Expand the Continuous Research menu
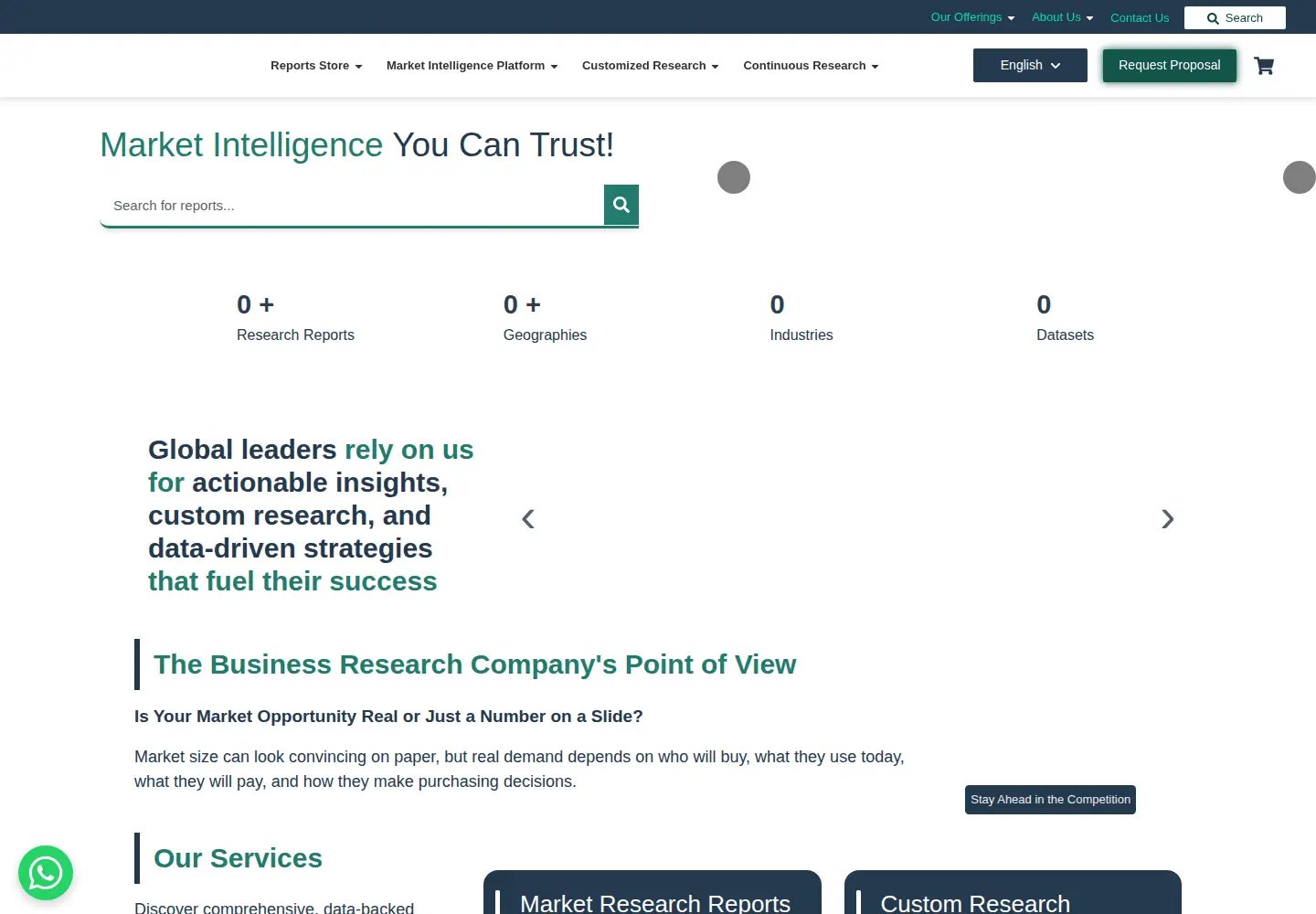 [811, 66]
